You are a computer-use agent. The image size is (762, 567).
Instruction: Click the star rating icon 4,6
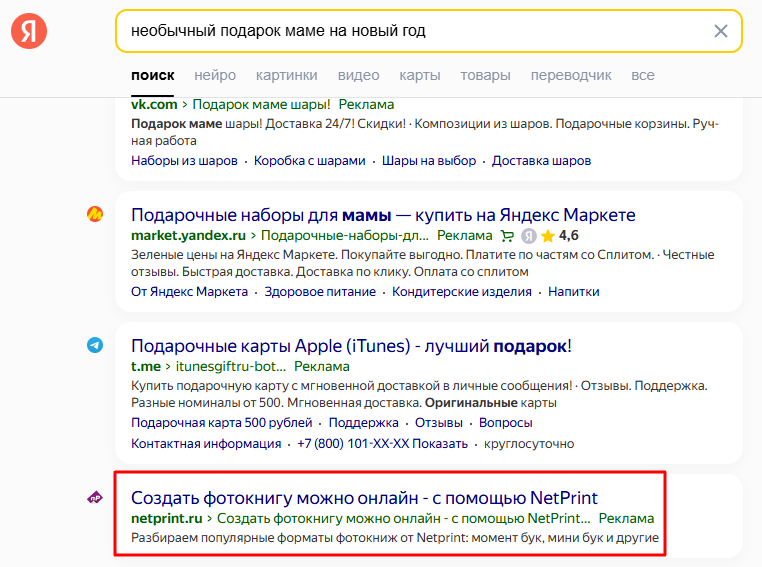coord(547,236)
